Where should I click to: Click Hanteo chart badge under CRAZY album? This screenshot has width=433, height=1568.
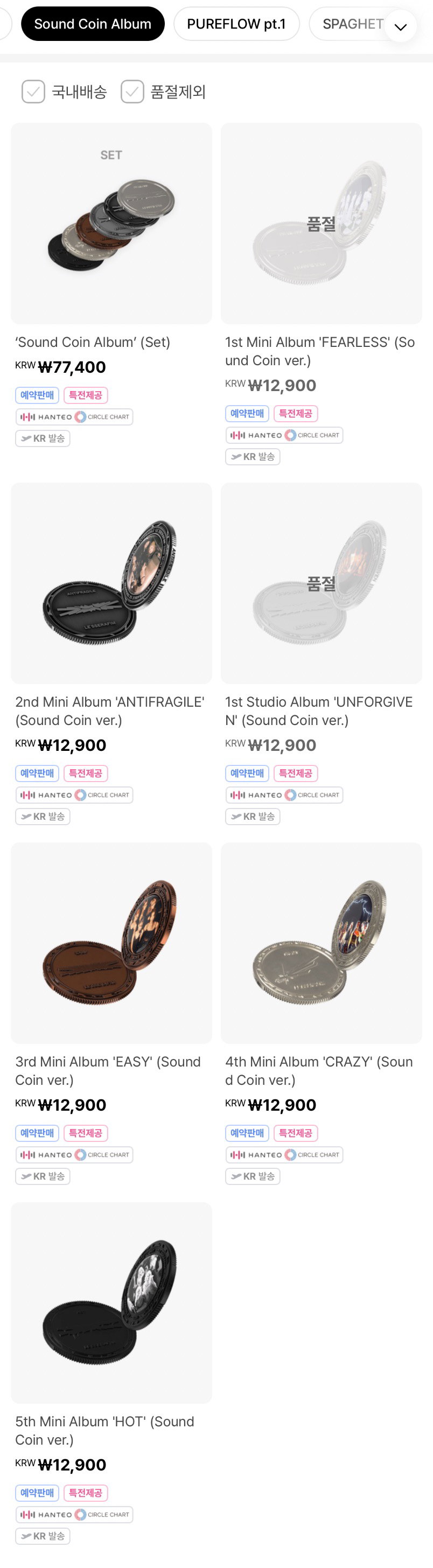point(284,1155)
